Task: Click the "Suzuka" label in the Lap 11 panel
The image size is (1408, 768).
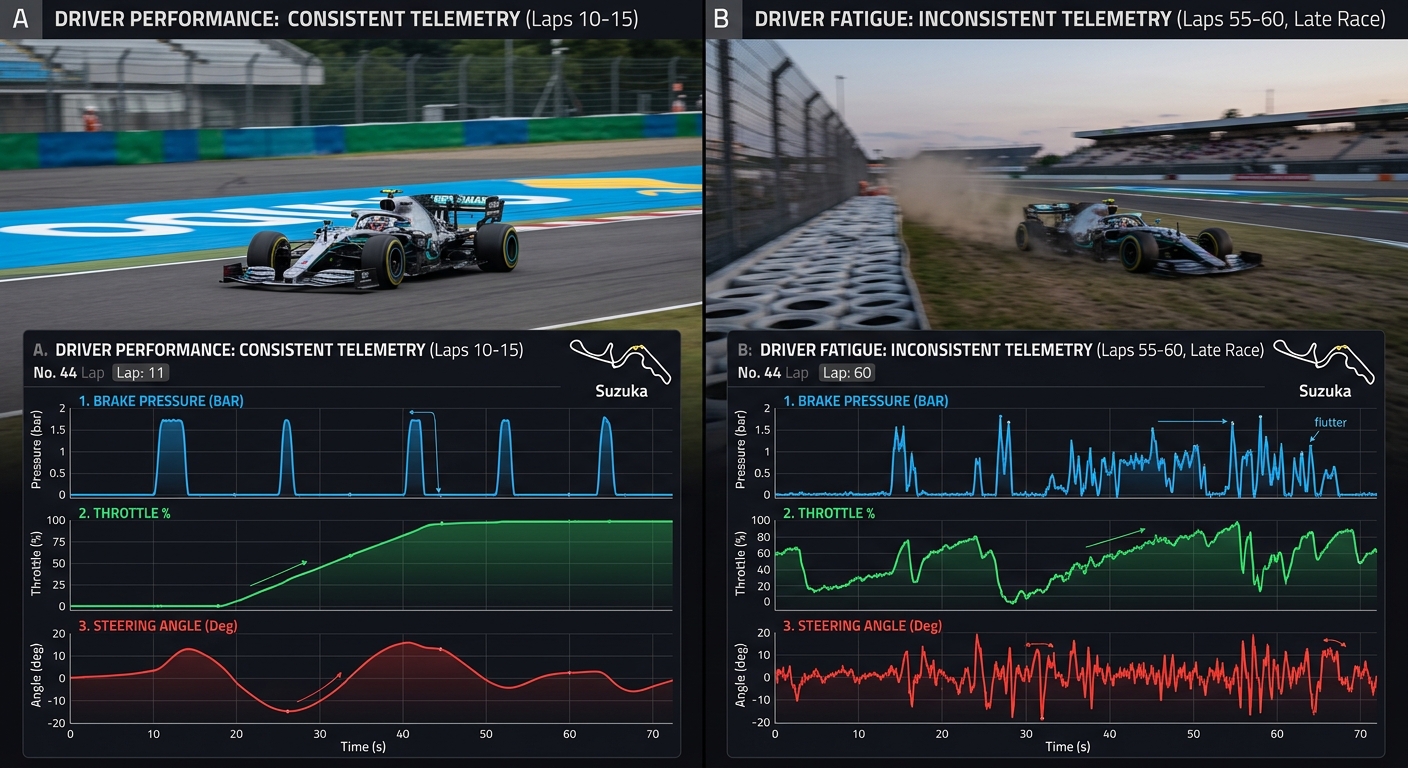Action: [621, 391]
